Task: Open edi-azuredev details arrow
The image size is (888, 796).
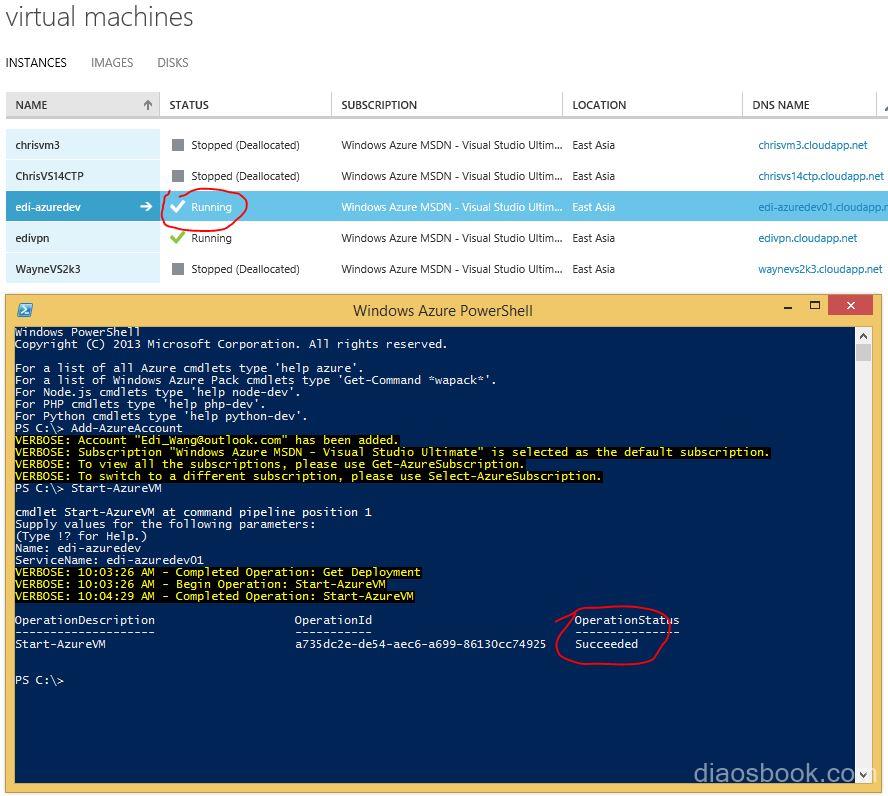Action: pyautogui.click(x=146, y=207)
